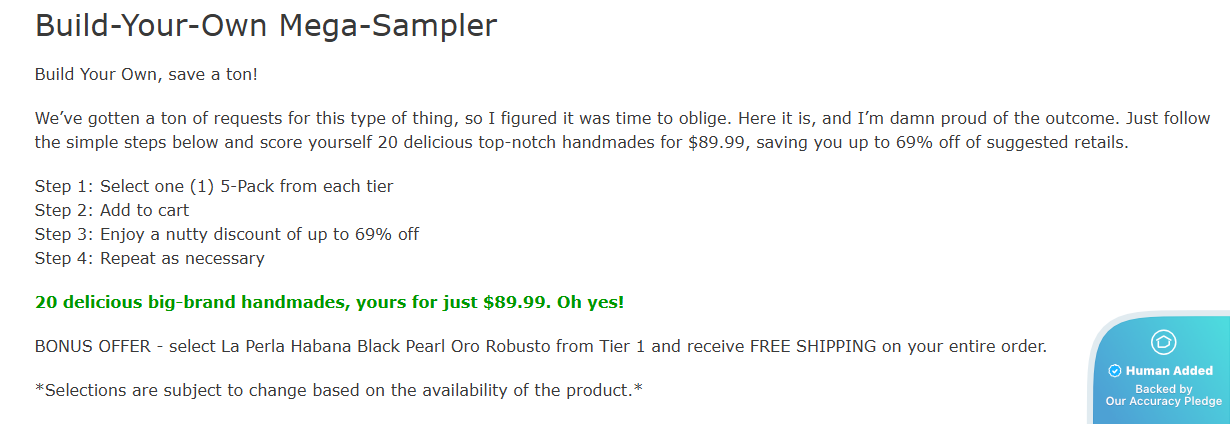
Task: Click Step 4 Repeat as necessary text
Action: (x=149, y=258)
